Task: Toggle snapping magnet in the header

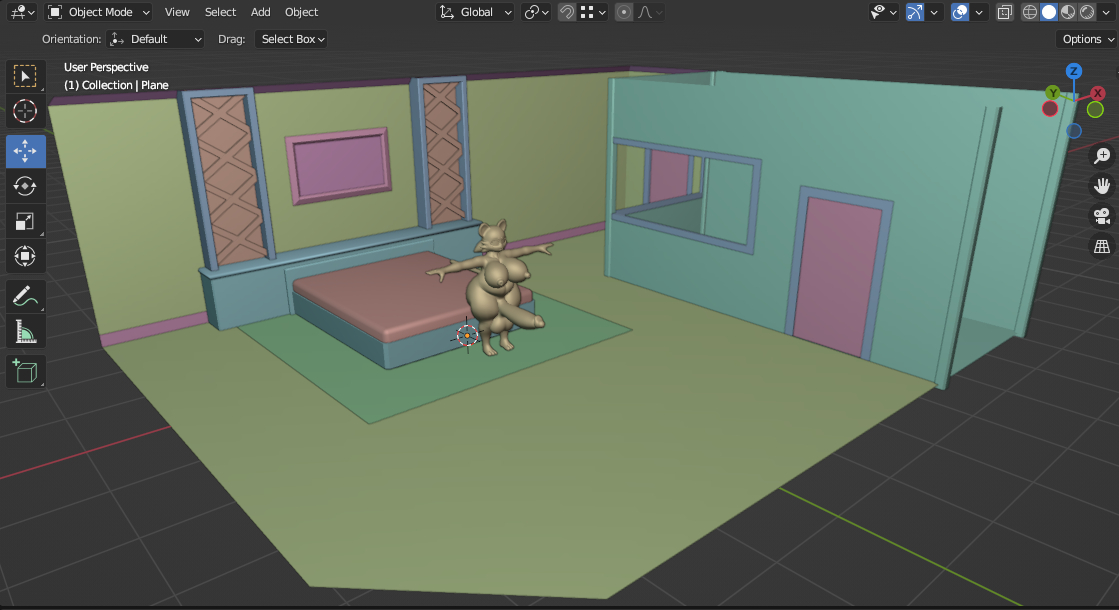Action: click(567, 12)
